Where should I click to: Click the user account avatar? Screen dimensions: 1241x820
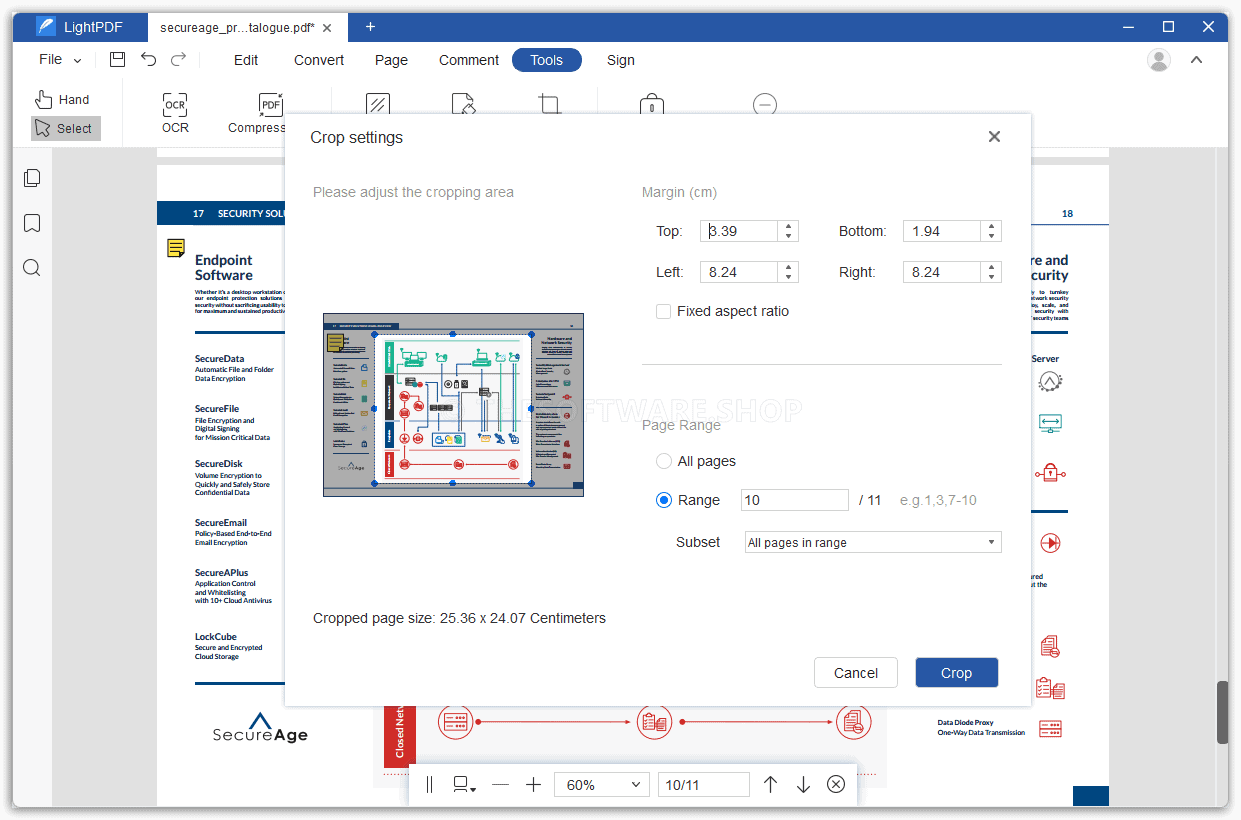pos(1159,60)
